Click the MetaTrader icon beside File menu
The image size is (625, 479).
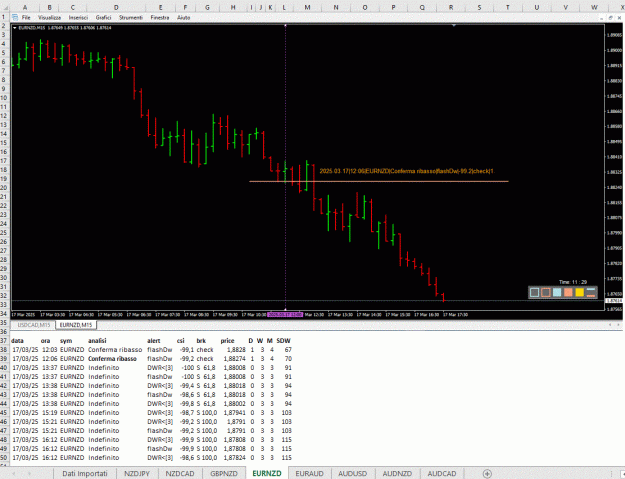[x=15, y=17]
